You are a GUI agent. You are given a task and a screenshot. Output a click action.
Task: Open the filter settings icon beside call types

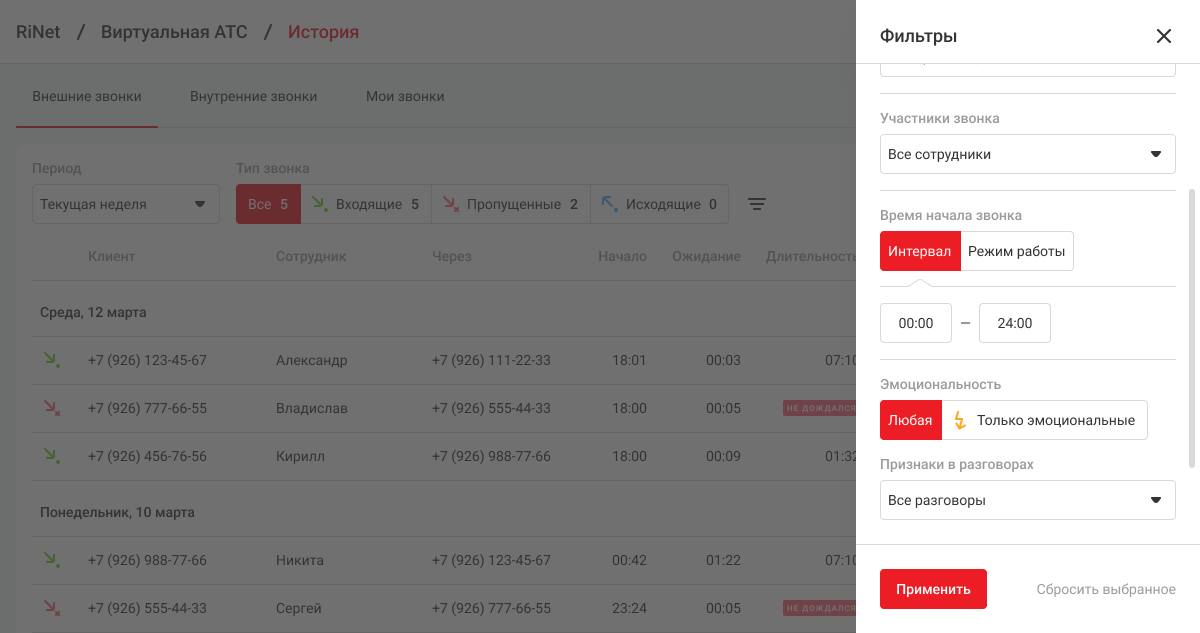point(758,204)
